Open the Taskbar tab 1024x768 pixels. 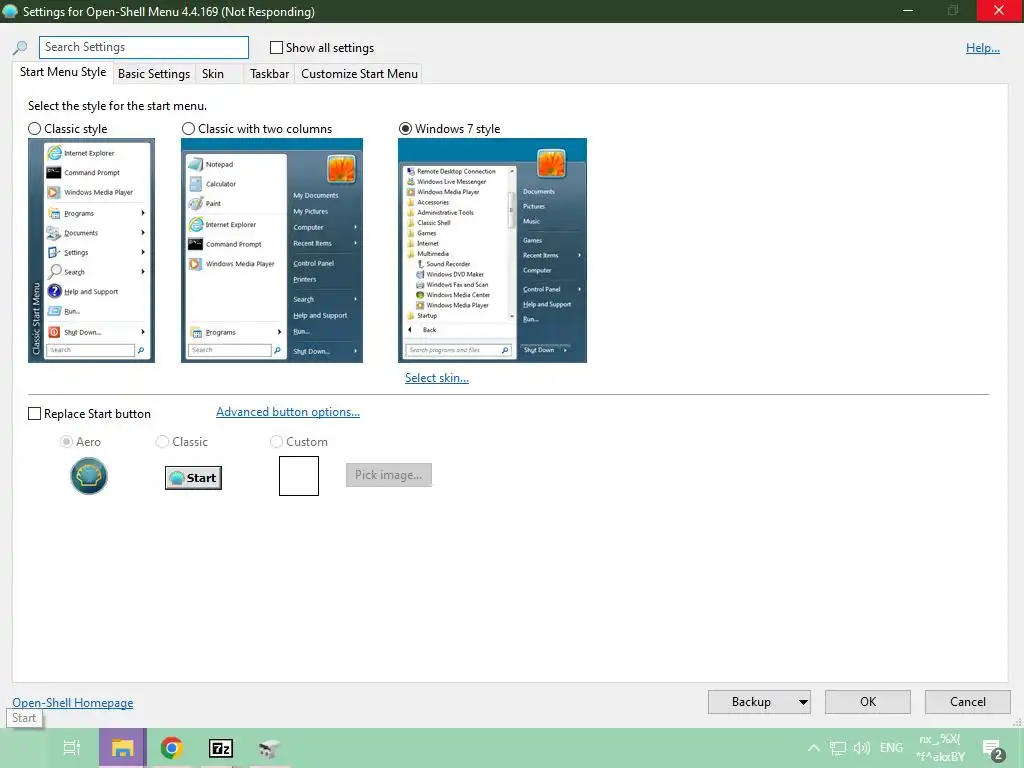coord(269,74)
